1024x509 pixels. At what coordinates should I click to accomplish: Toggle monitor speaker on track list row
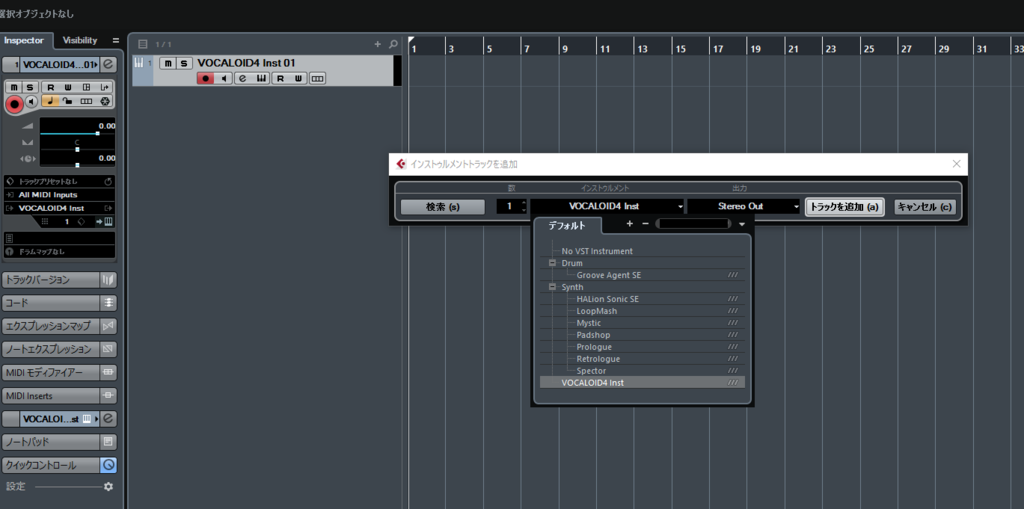pos(224,78)
